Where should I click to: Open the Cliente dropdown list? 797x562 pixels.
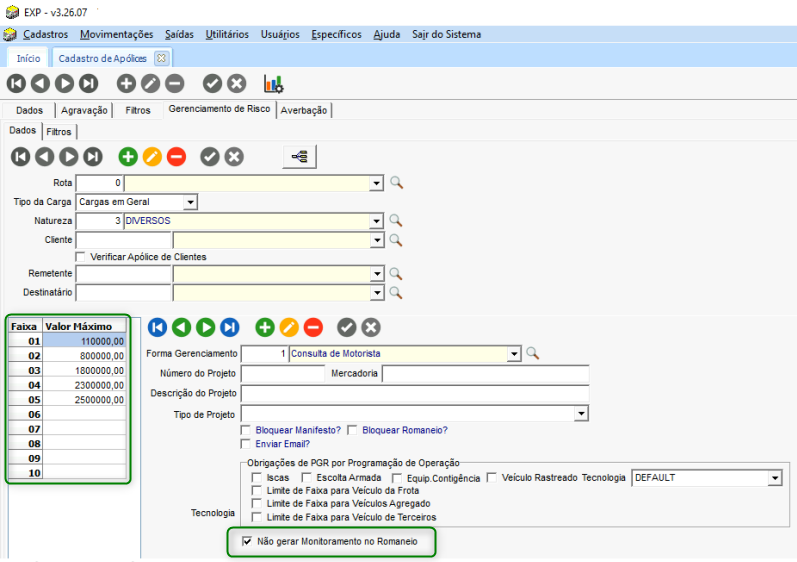pos(377,240)
